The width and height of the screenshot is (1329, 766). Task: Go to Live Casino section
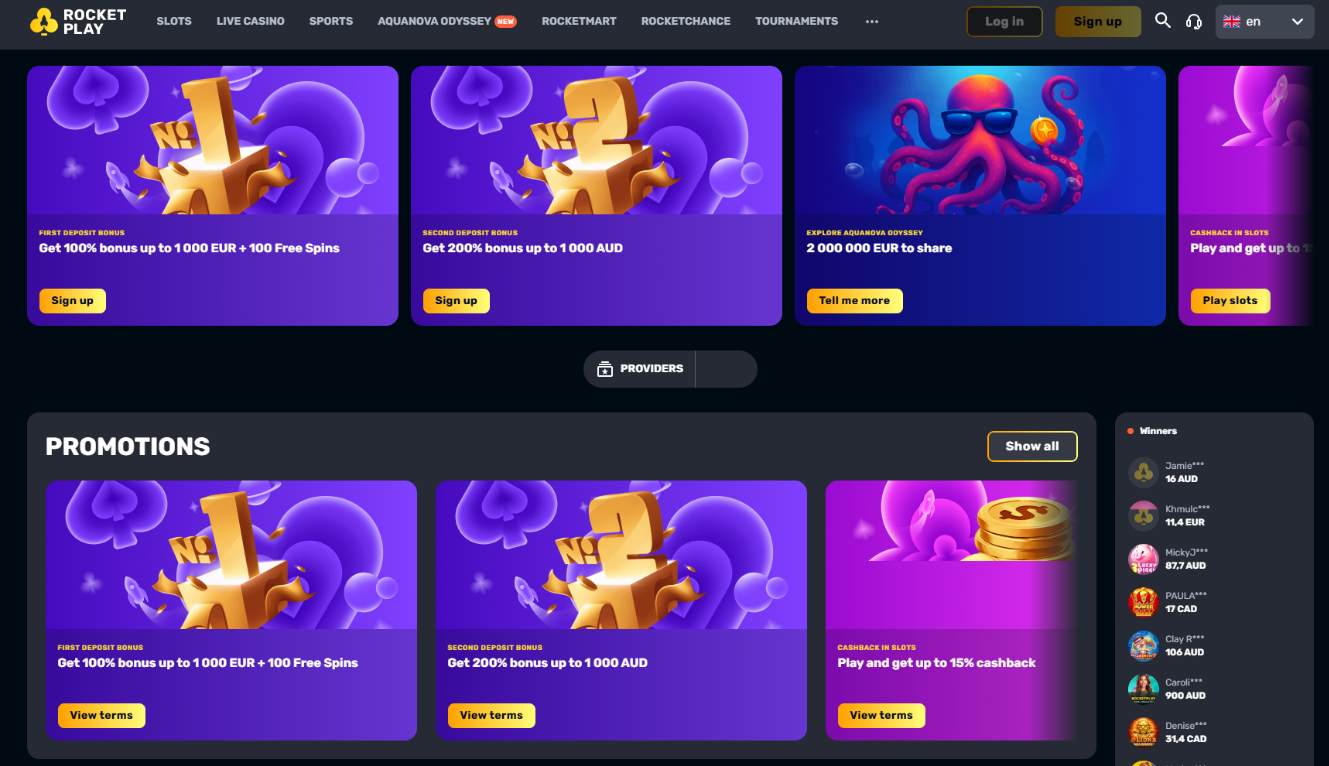click(250, 21)
